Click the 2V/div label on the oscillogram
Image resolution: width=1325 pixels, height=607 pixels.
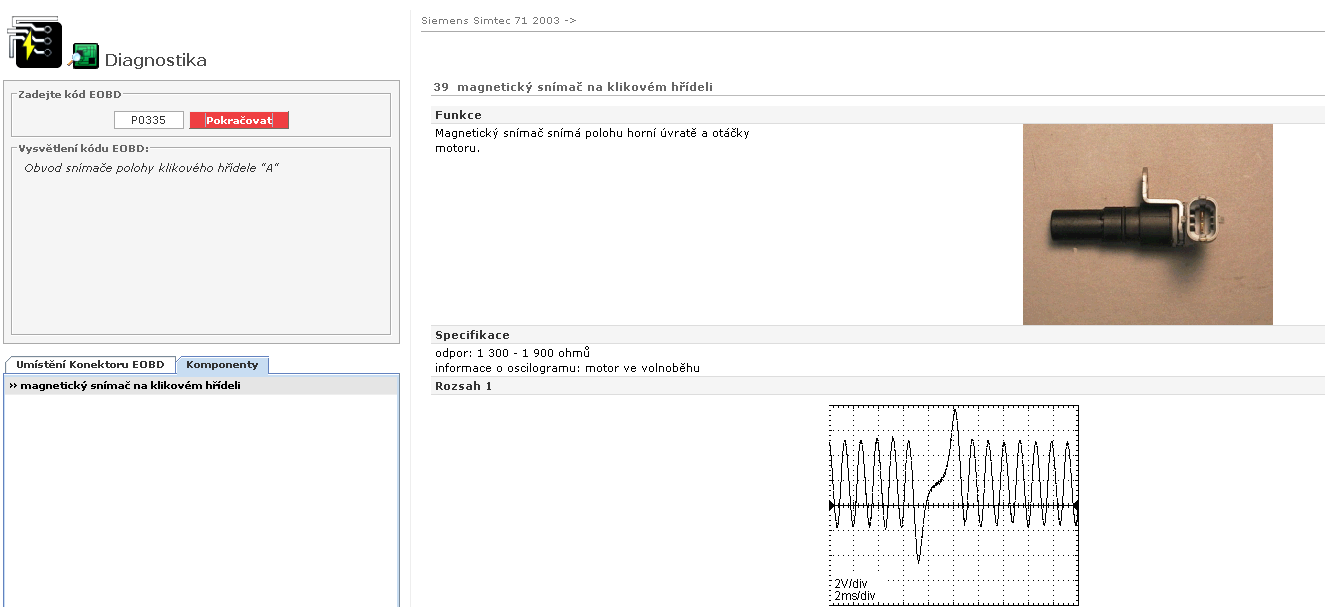[851, 583]
